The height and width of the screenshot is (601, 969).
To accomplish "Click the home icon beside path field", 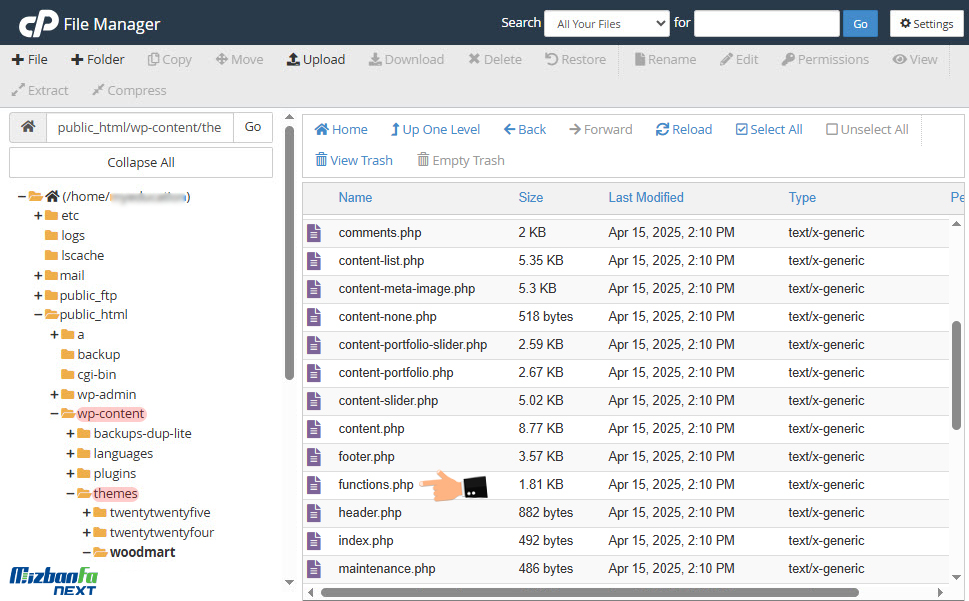I will click(29, 128).
